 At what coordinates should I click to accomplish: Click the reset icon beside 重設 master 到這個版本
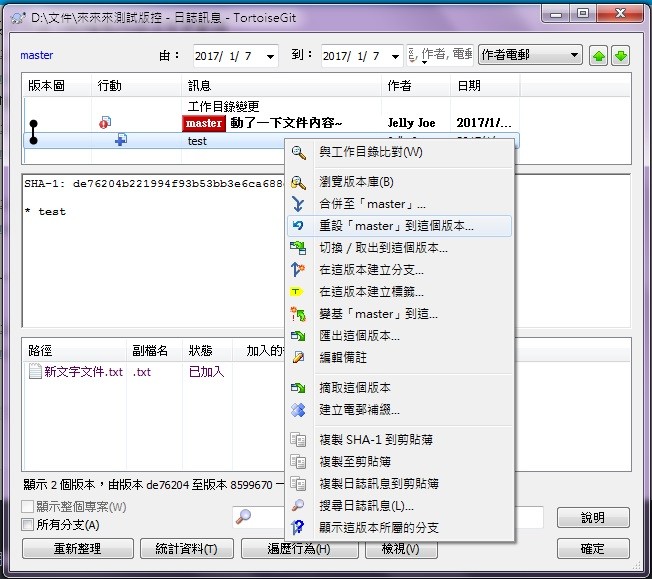coord(298,225)
